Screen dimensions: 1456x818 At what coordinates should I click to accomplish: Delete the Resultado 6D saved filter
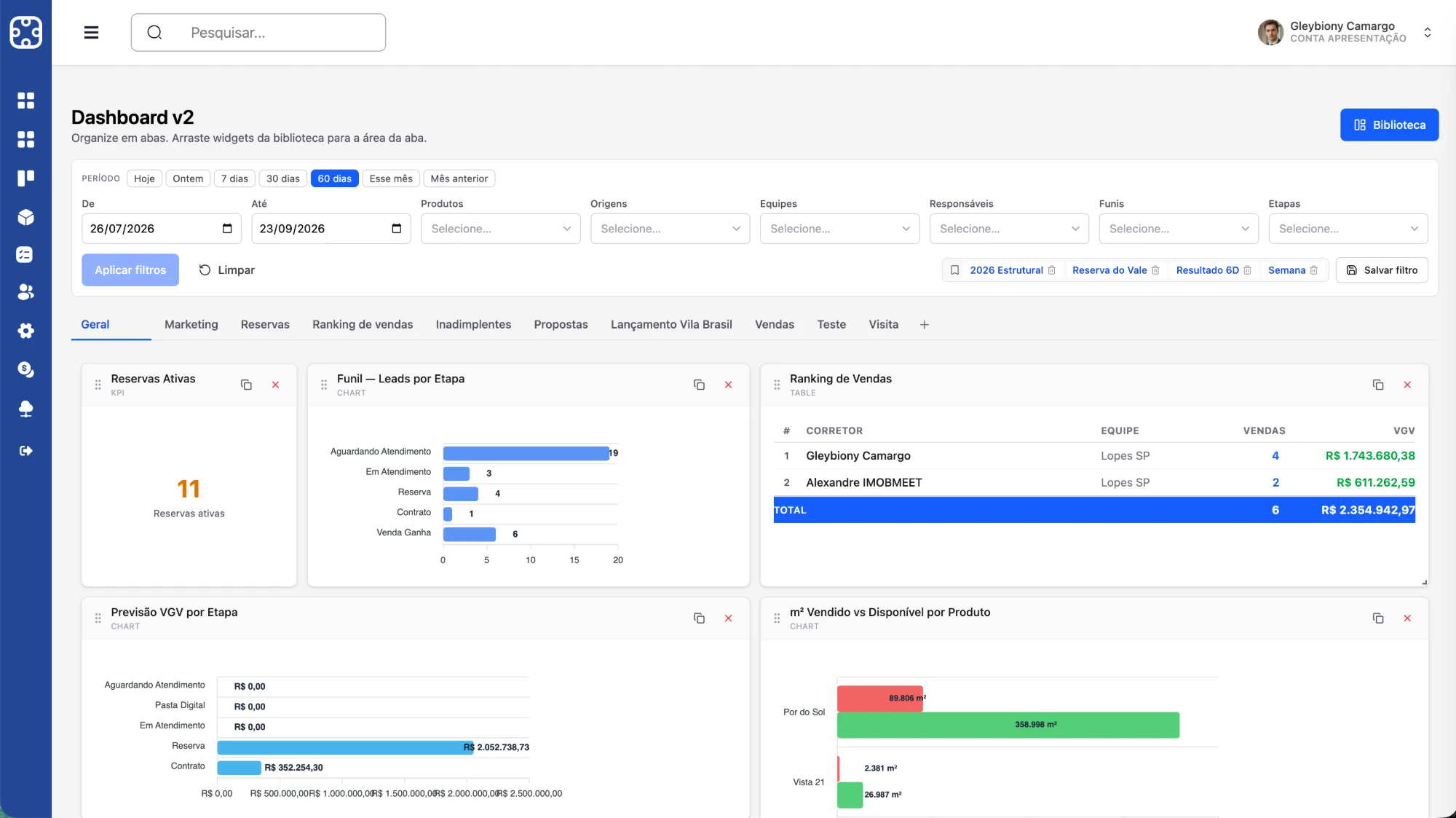[x=1248, y=270]
